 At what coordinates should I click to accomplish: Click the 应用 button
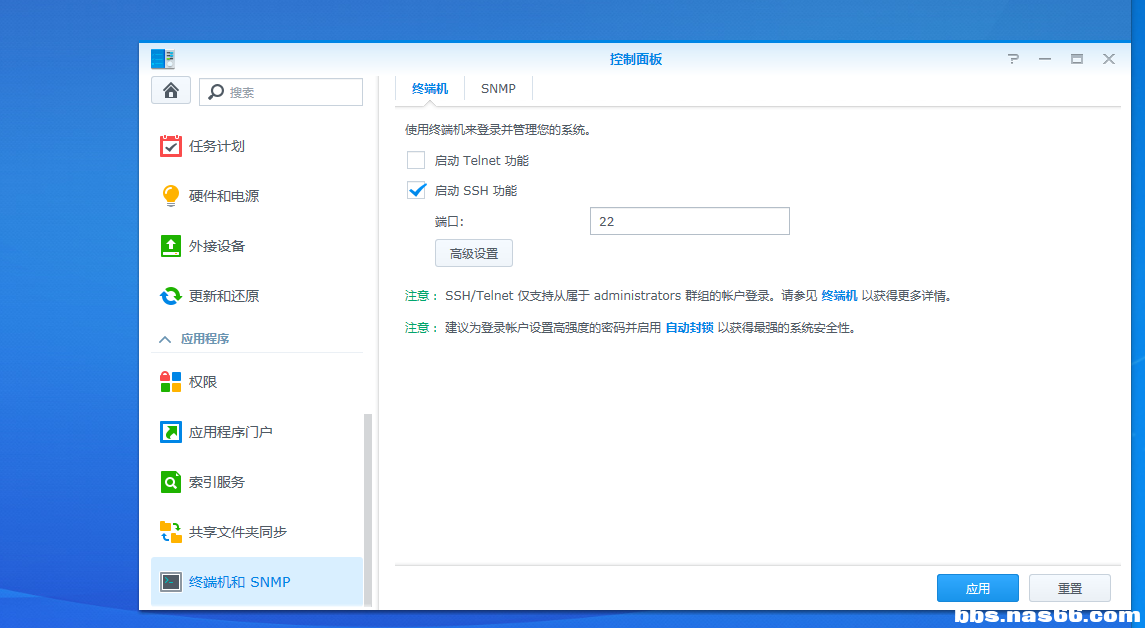pos(978,588)
